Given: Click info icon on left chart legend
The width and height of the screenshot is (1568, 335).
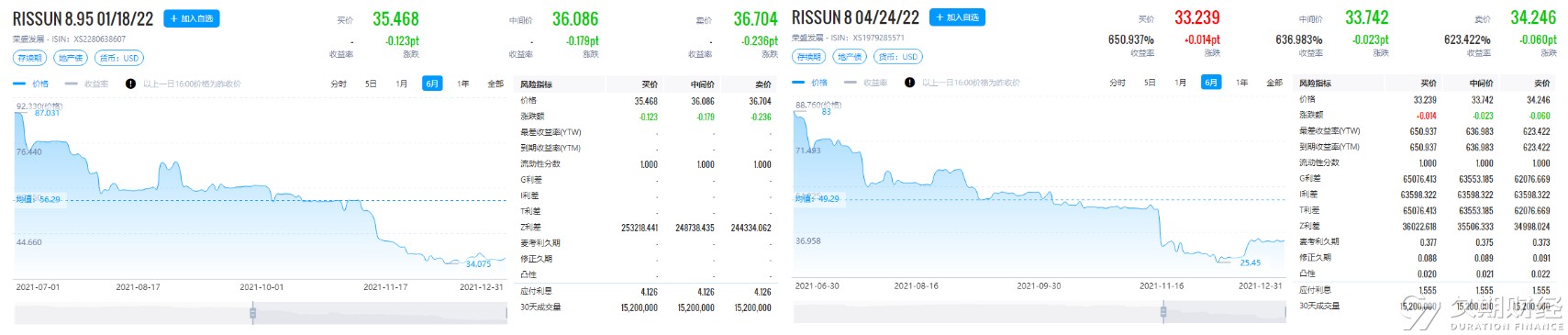Looking at the screenshot, I should (x=130, y=84).
